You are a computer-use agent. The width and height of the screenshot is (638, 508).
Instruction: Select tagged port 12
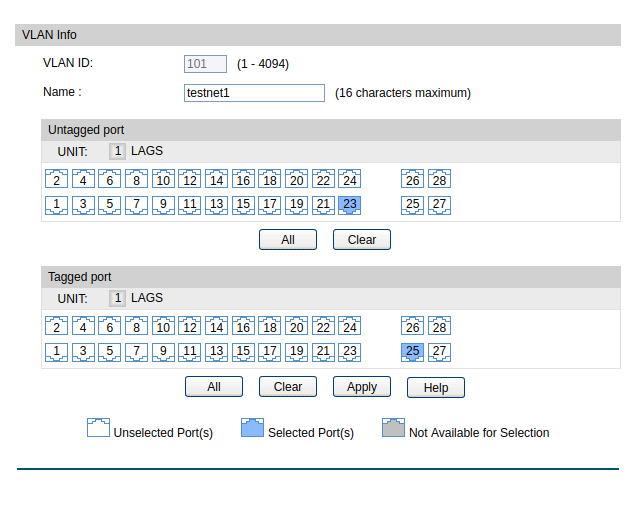coord(190,326)
